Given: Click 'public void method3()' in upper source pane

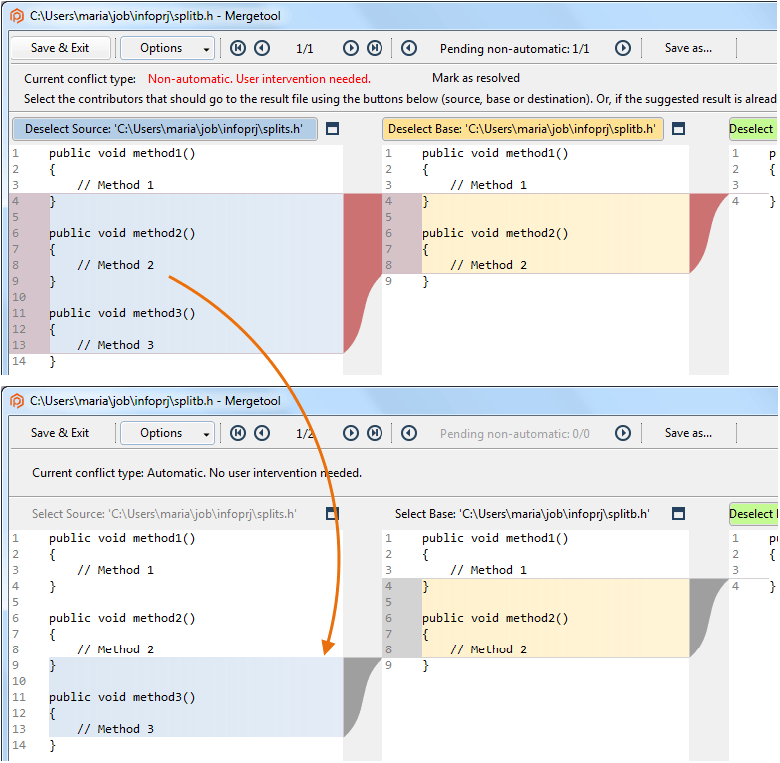Looking at the screenshot, I should (122, 313).
